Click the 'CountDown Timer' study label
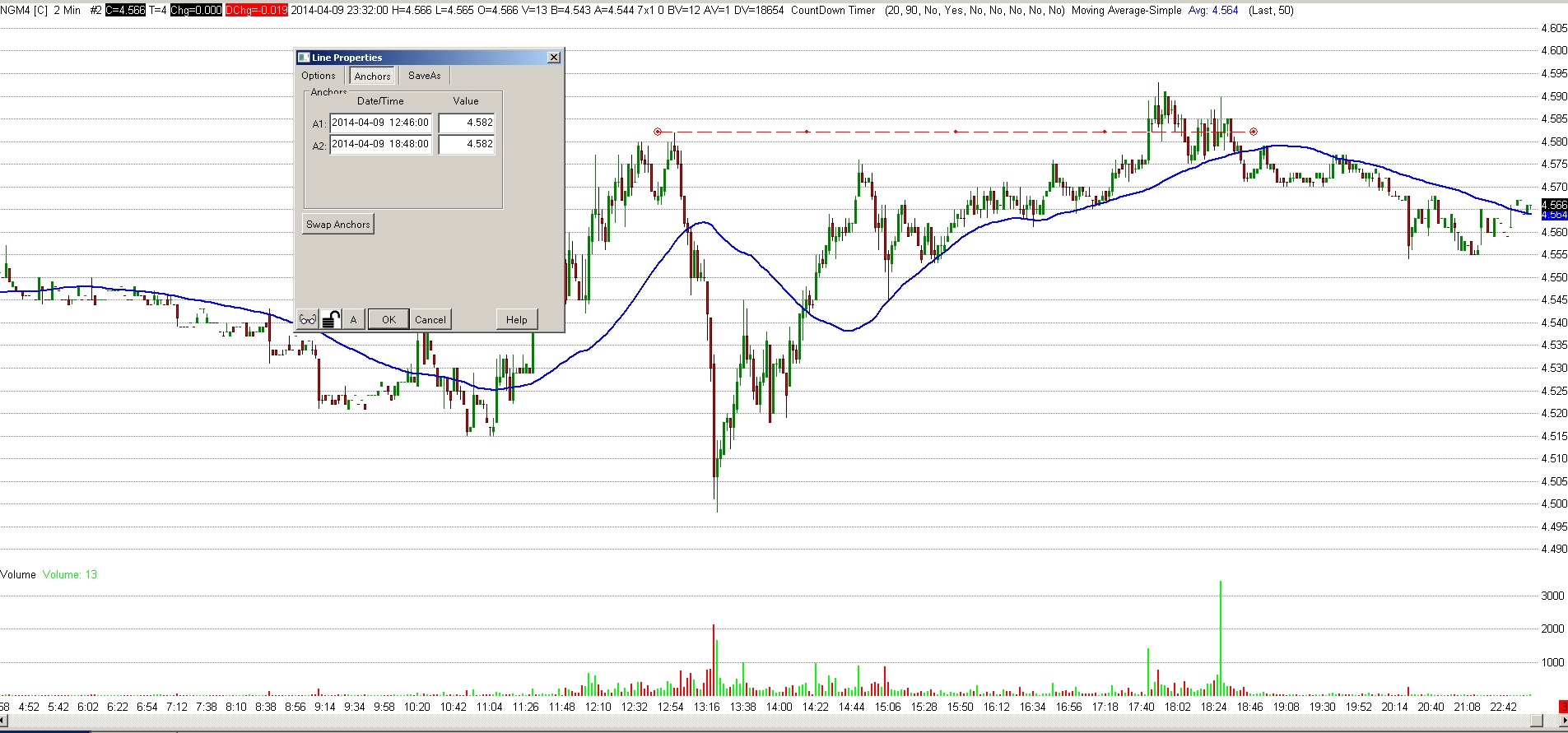 pos(833,11)
